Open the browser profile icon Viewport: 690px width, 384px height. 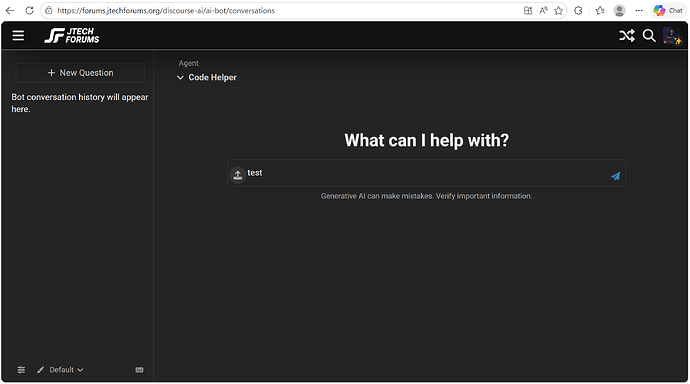[620, 11]
